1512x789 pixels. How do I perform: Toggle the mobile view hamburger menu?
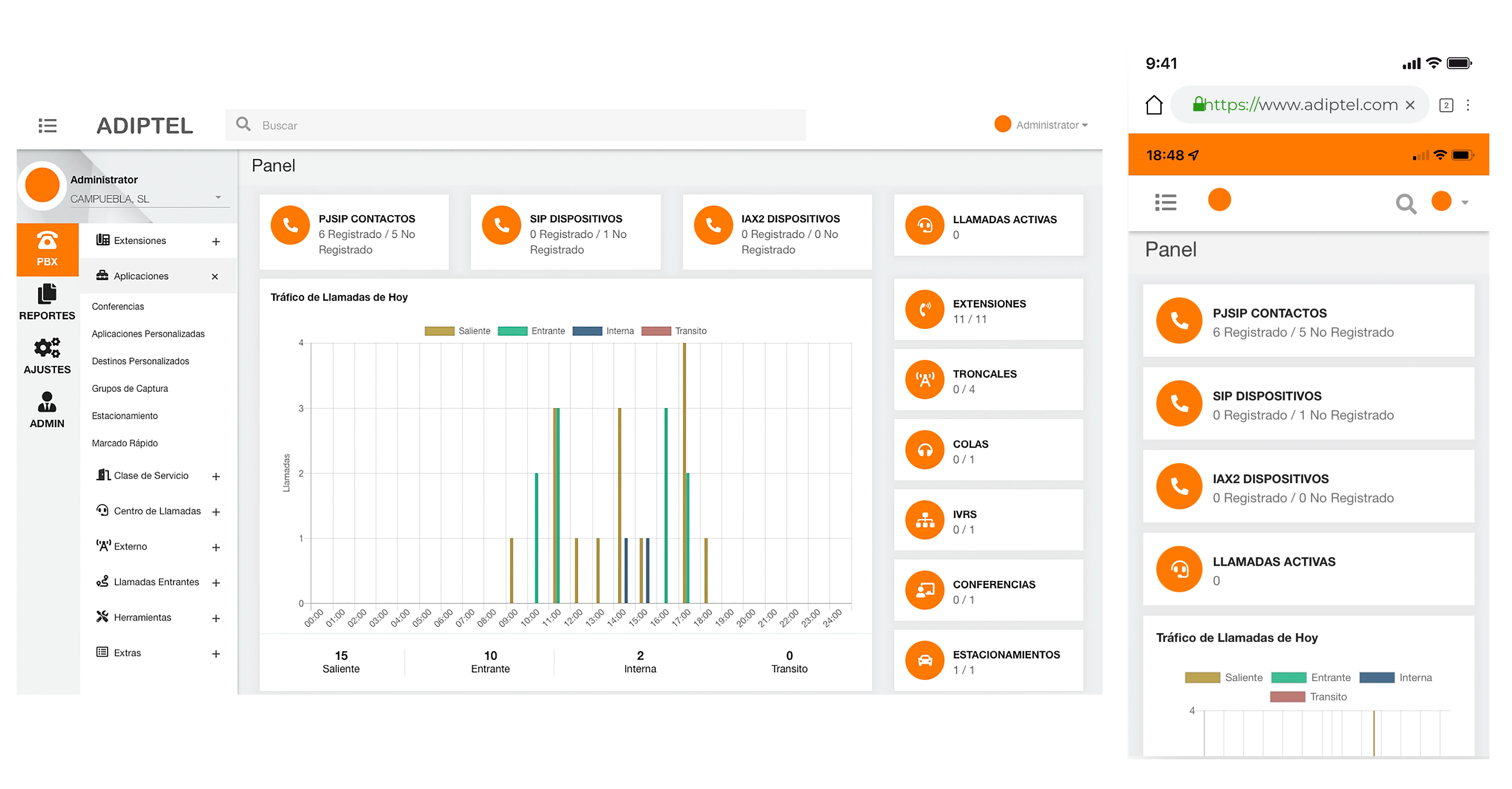click(1165, 202)
